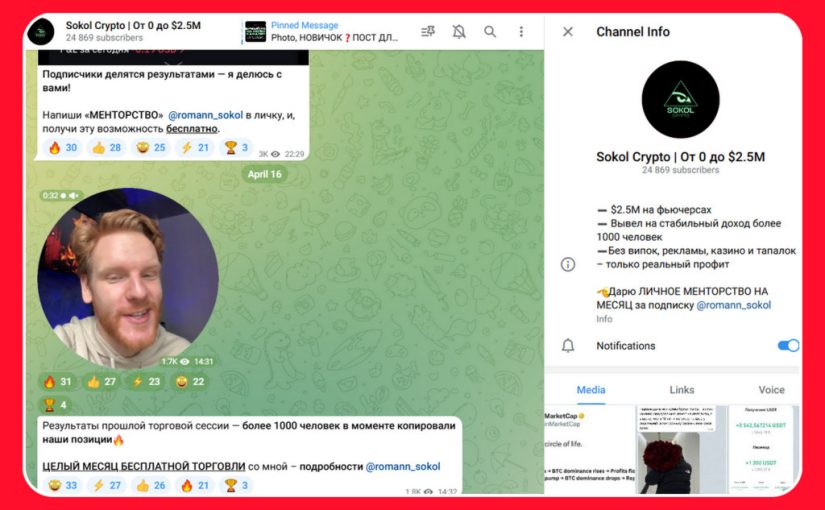Screen dimensions: 825x510
Task: Click the muted bell icon in chat header
Action: [x=459, y=31]
